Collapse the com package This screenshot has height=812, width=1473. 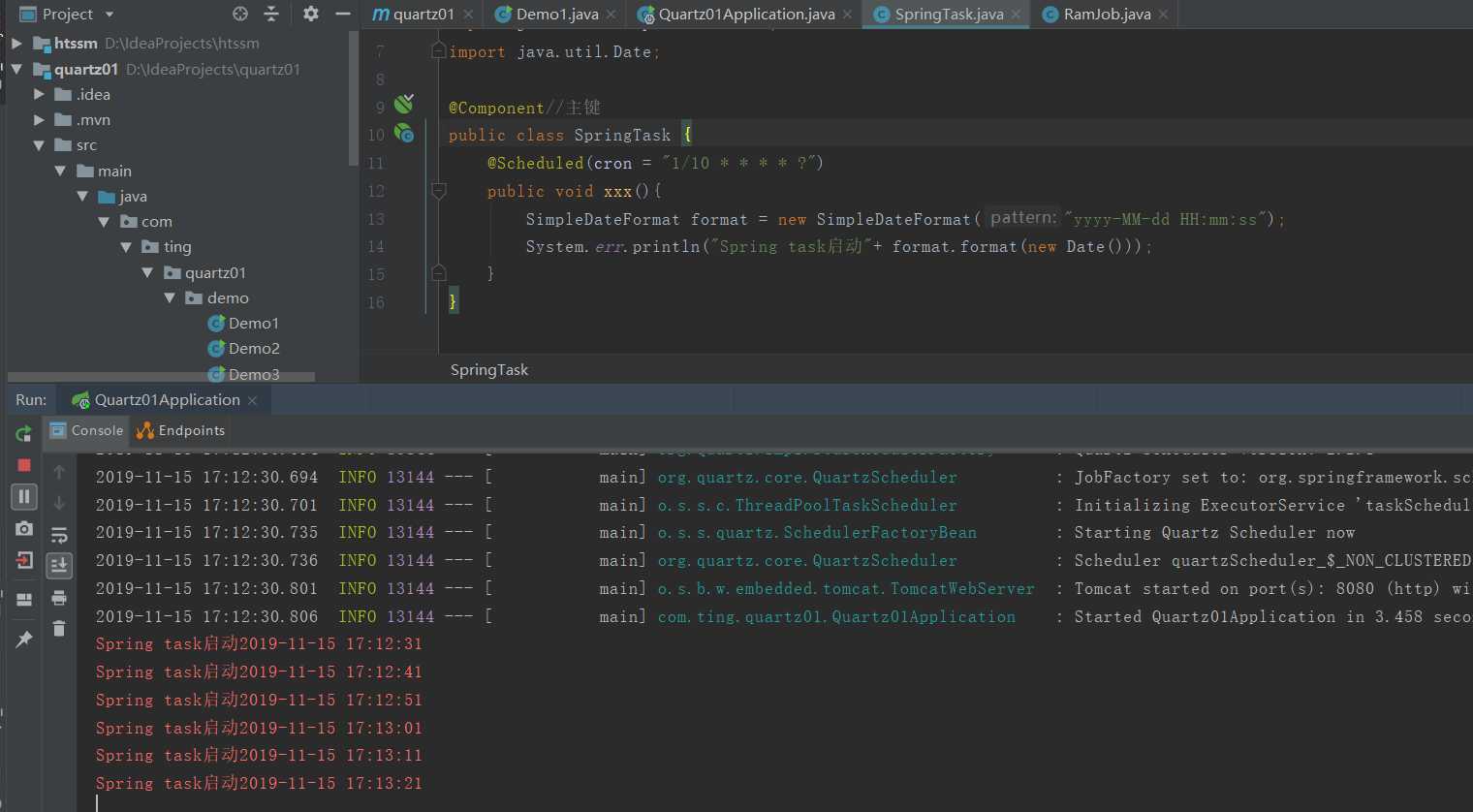point(104,222)
